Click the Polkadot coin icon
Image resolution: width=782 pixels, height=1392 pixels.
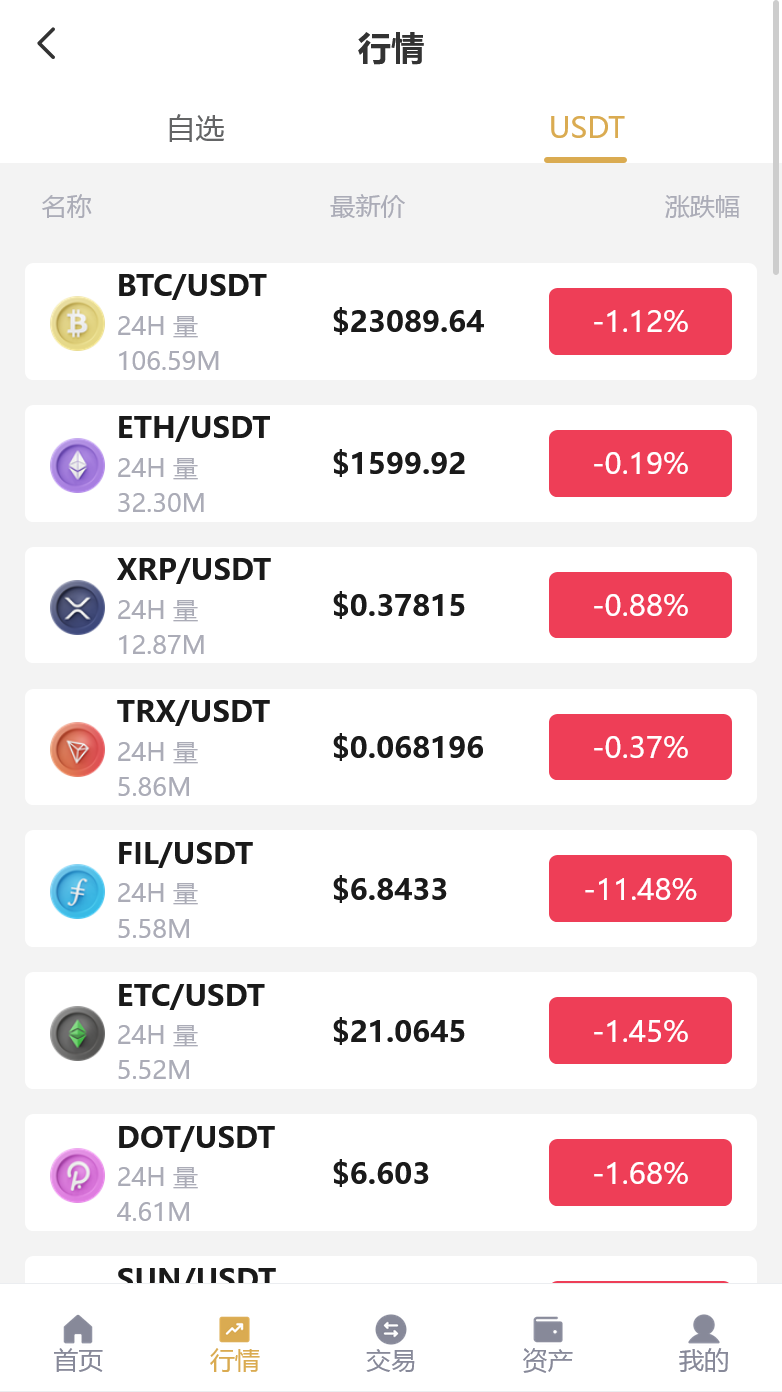pyautogui.click(x=77, y=1175)
